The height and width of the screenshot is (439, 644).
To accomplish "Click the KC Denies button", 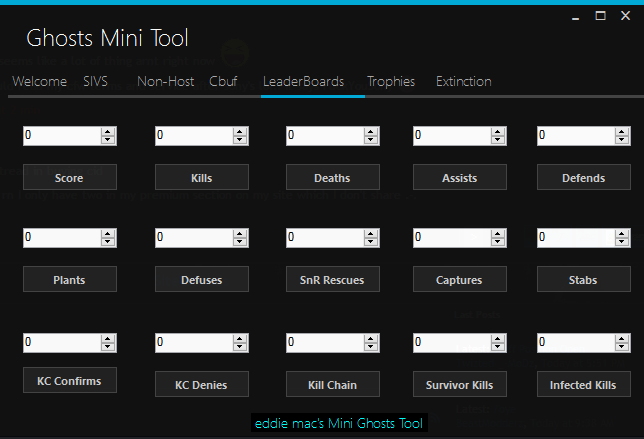I will 202,384.
